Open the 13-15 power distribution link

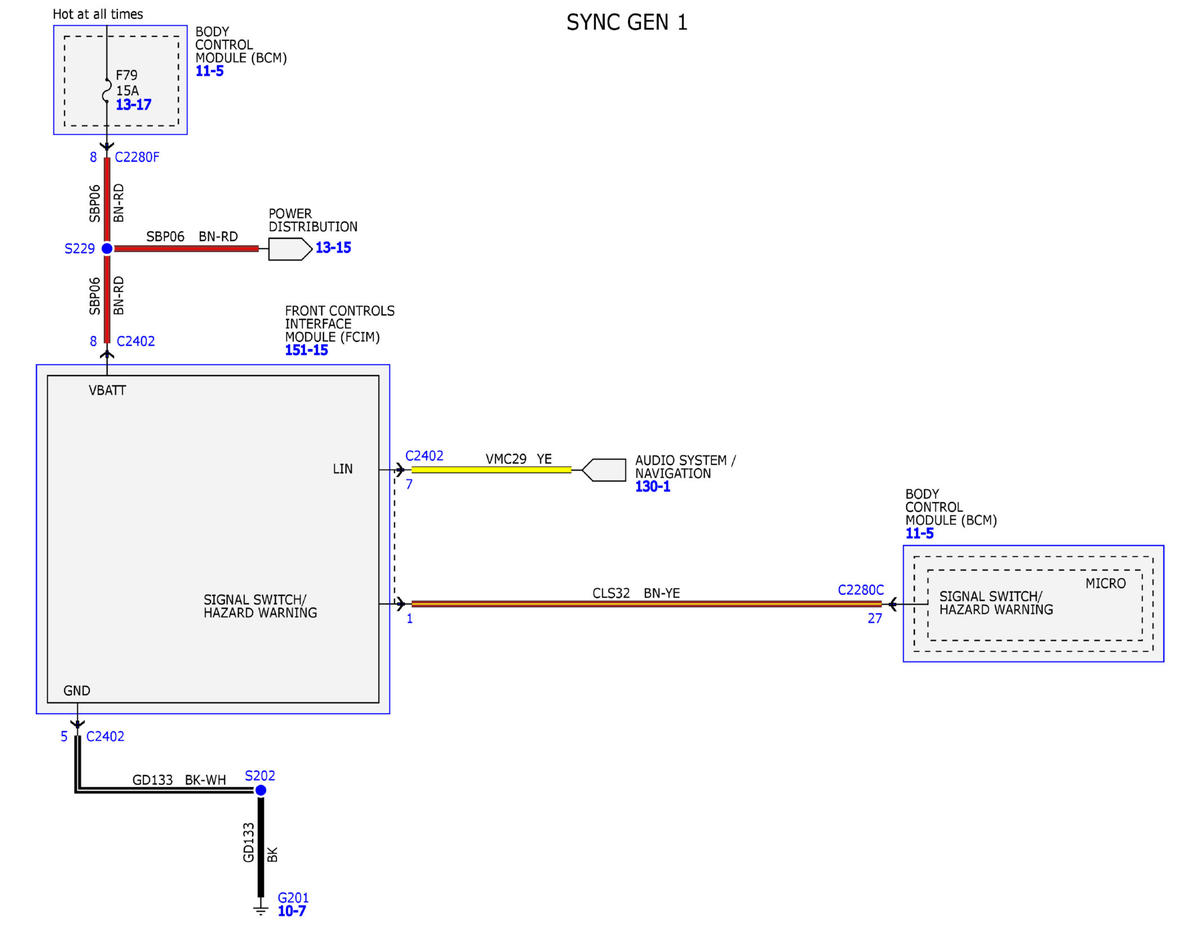tap(333, 247)
